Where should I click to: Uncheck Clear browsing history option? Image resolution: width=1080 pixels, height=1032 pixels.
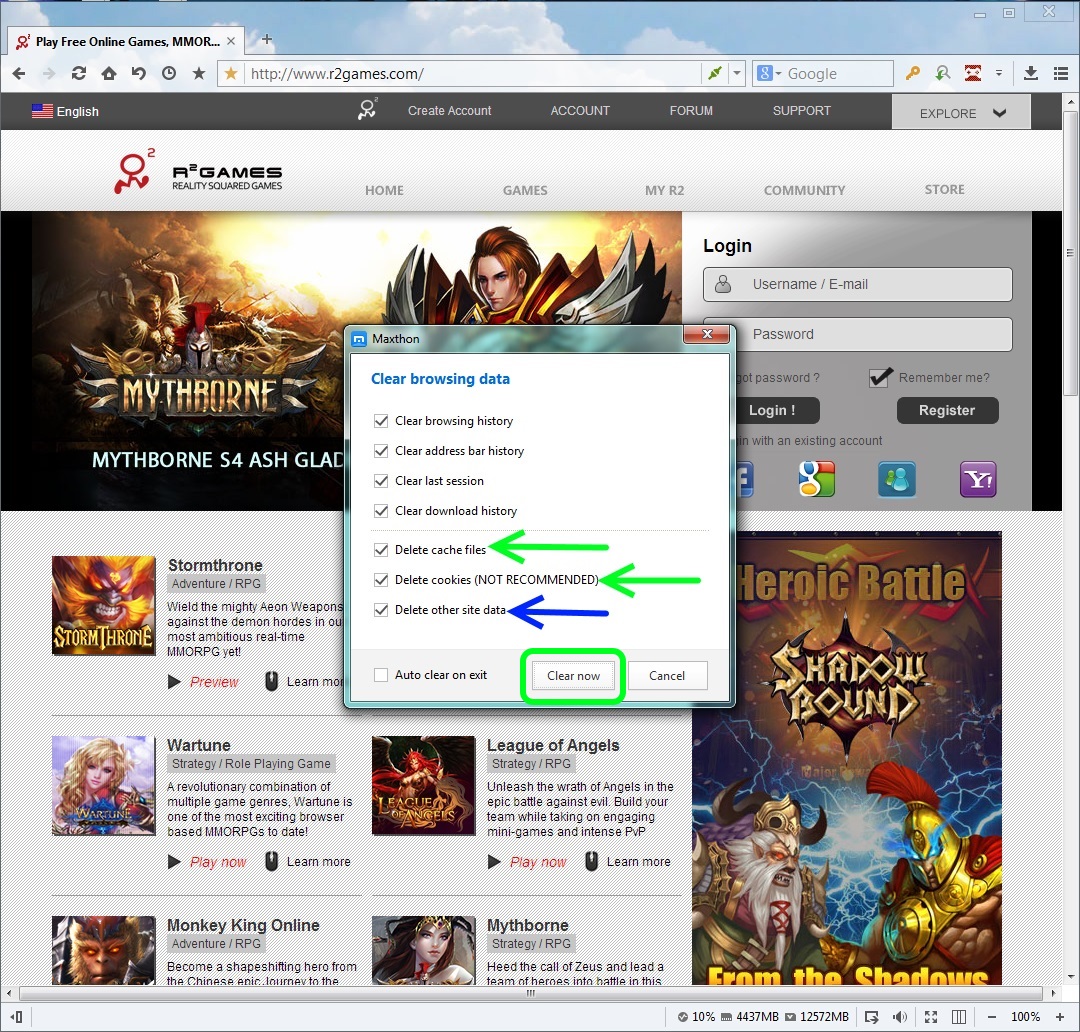(x=380, y=421)
